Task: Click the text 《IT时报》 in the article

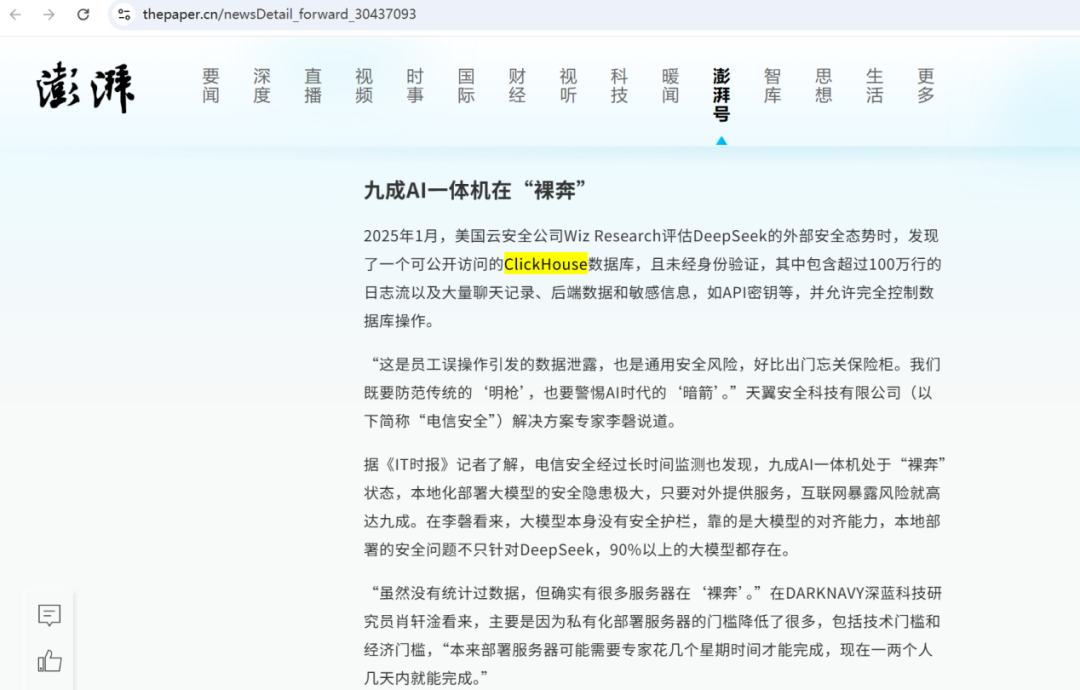Action: pyautogui.click(x=417, y=465)
